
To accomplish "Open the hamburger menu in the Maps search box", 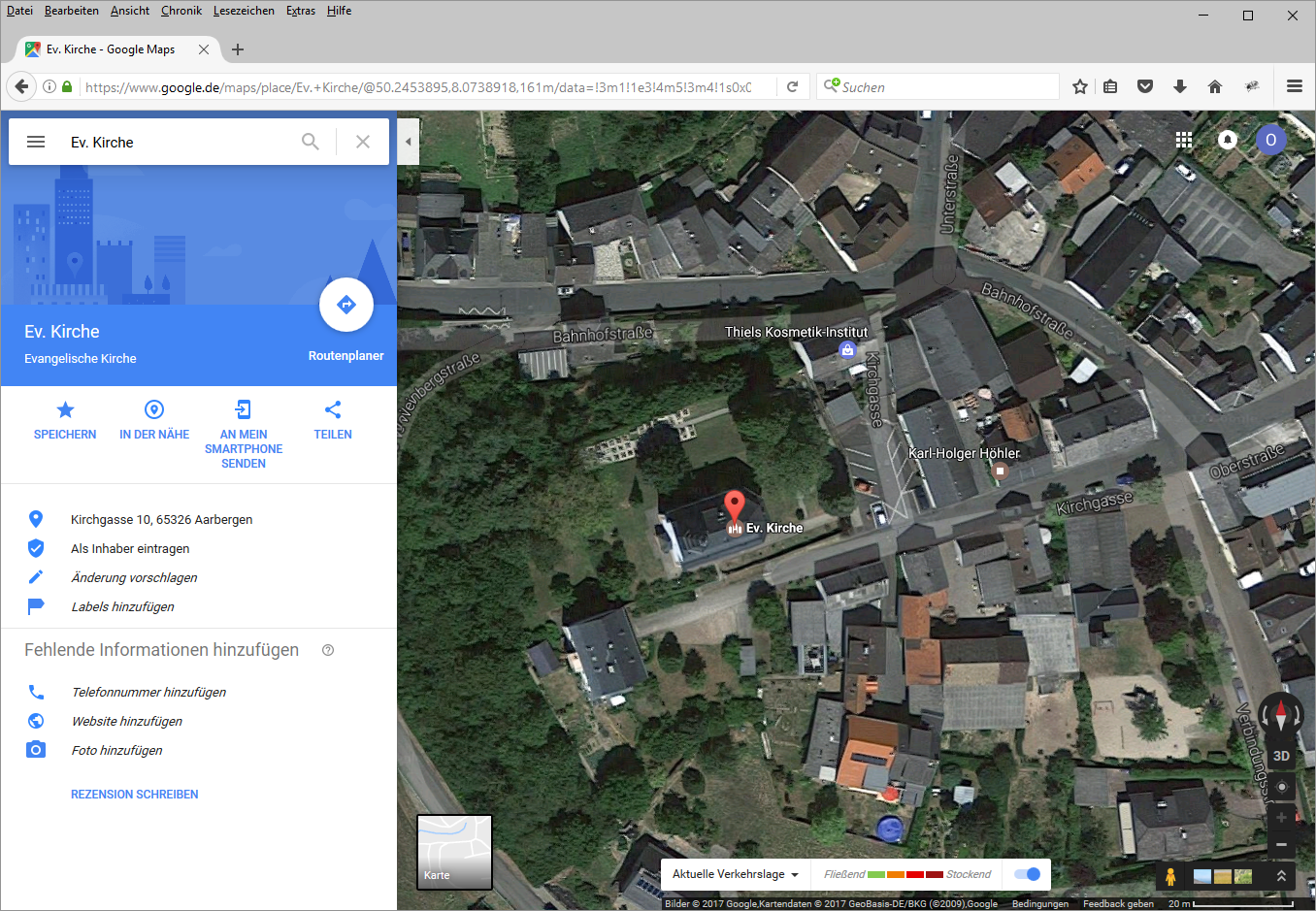I will (36, 142).
